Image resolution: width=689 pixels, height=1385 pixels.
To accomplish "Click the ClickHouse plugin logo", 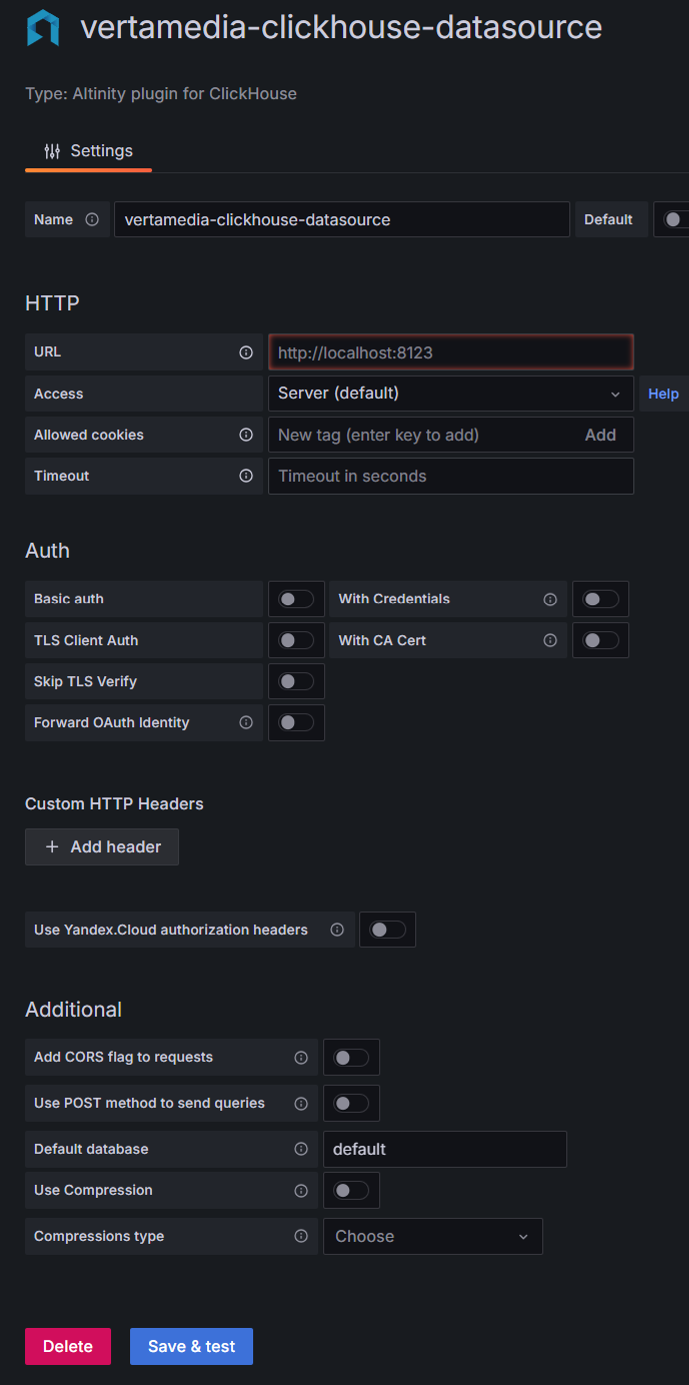I will [x=39, y=27].
